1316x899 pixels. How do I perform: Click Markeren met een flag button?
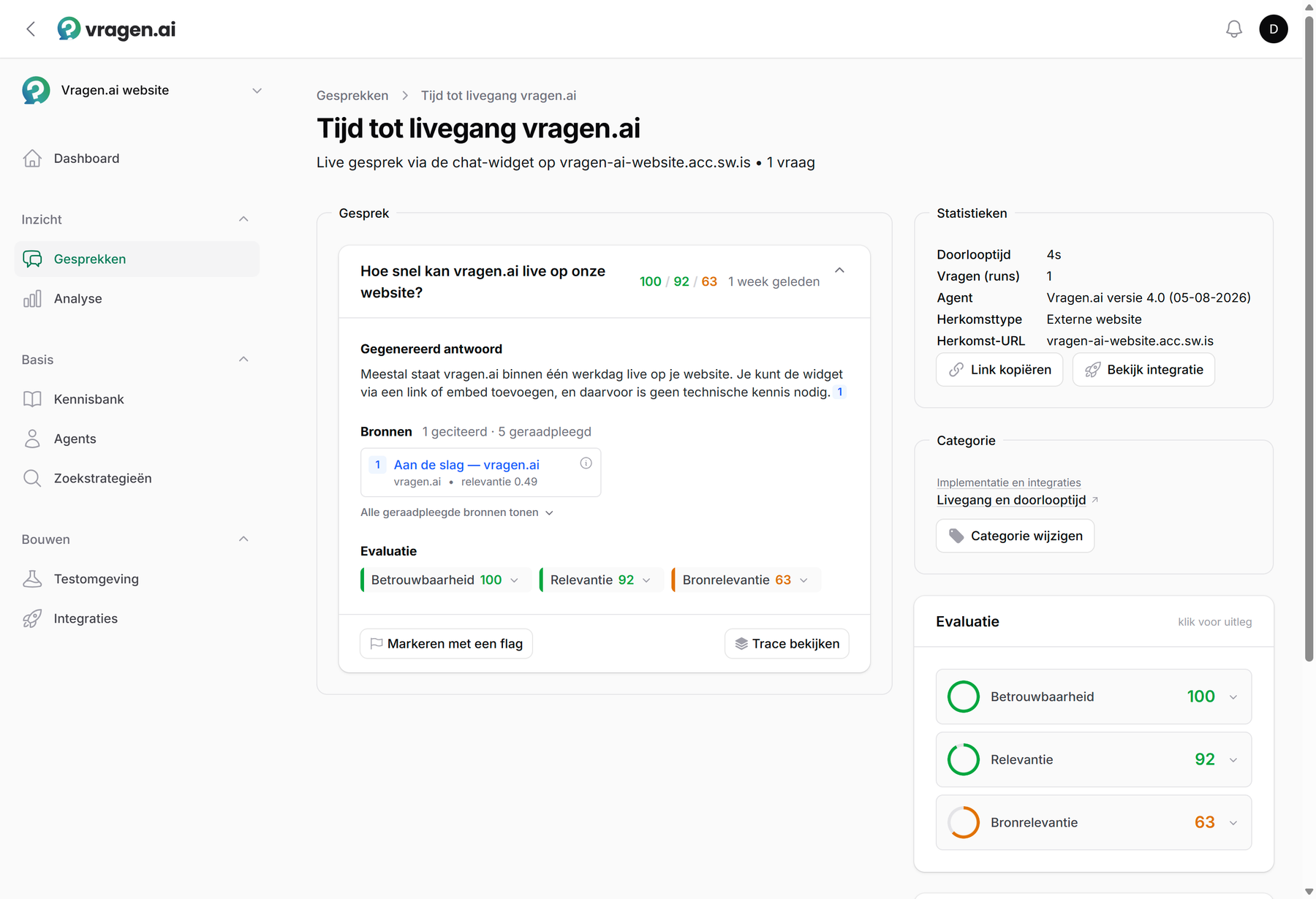pyautogui.click(x=446, y=644)
